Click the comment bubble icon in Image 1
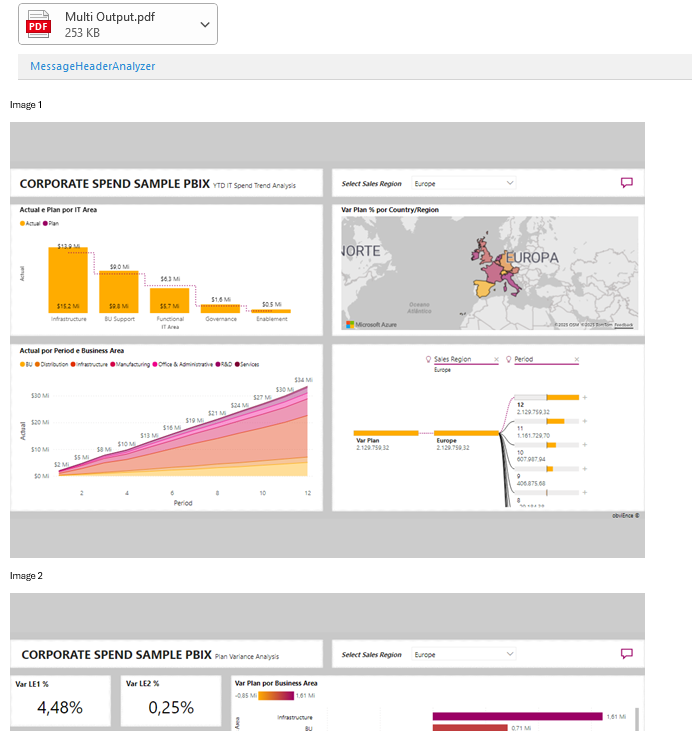The height and width of the screenshot is (731, 692). (626, 183)
